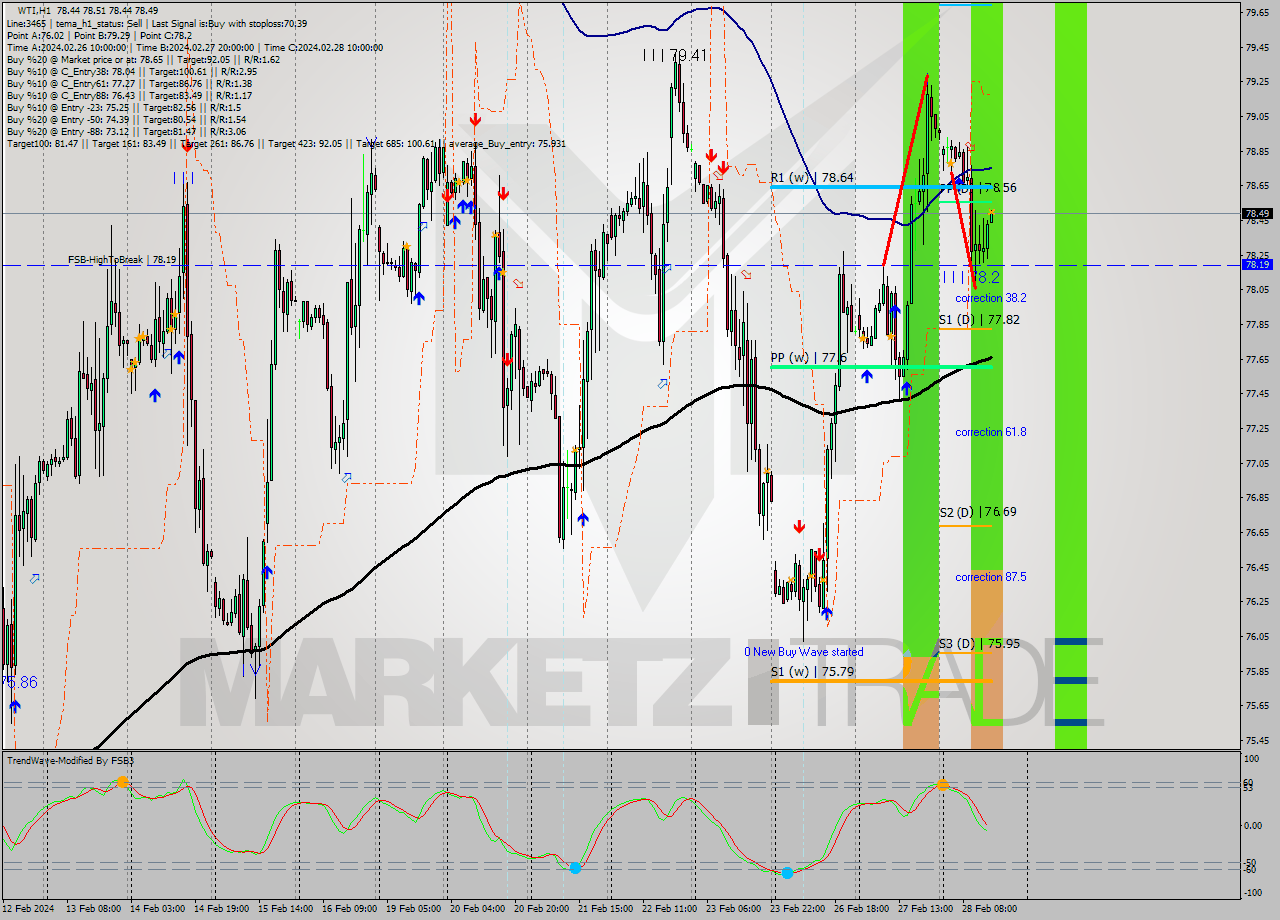The image size is (1280, 920).
Task: Select the R1 (w) | 78.64 label
Action: [x=812, y=178]
